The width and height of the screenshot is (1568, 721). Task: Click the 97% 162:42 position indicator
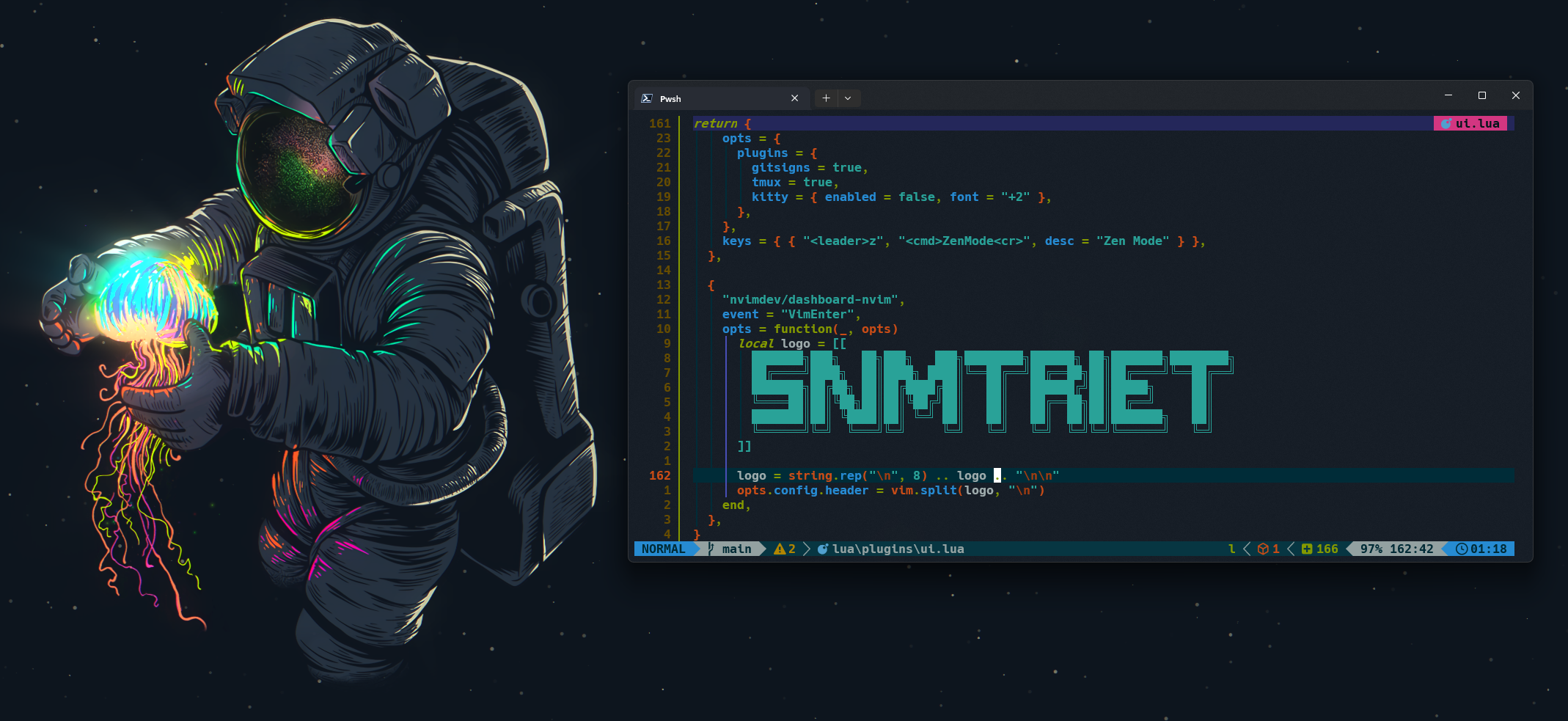pos(1396,549)
